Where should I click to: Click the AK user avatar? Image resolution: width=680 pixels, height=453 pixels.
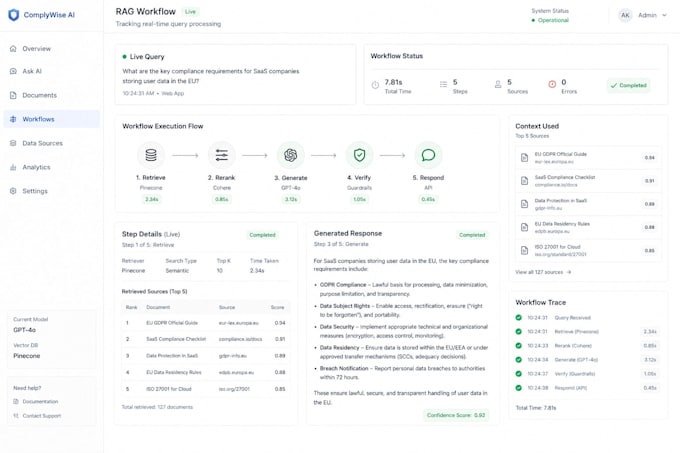click(x=625, y=15)
